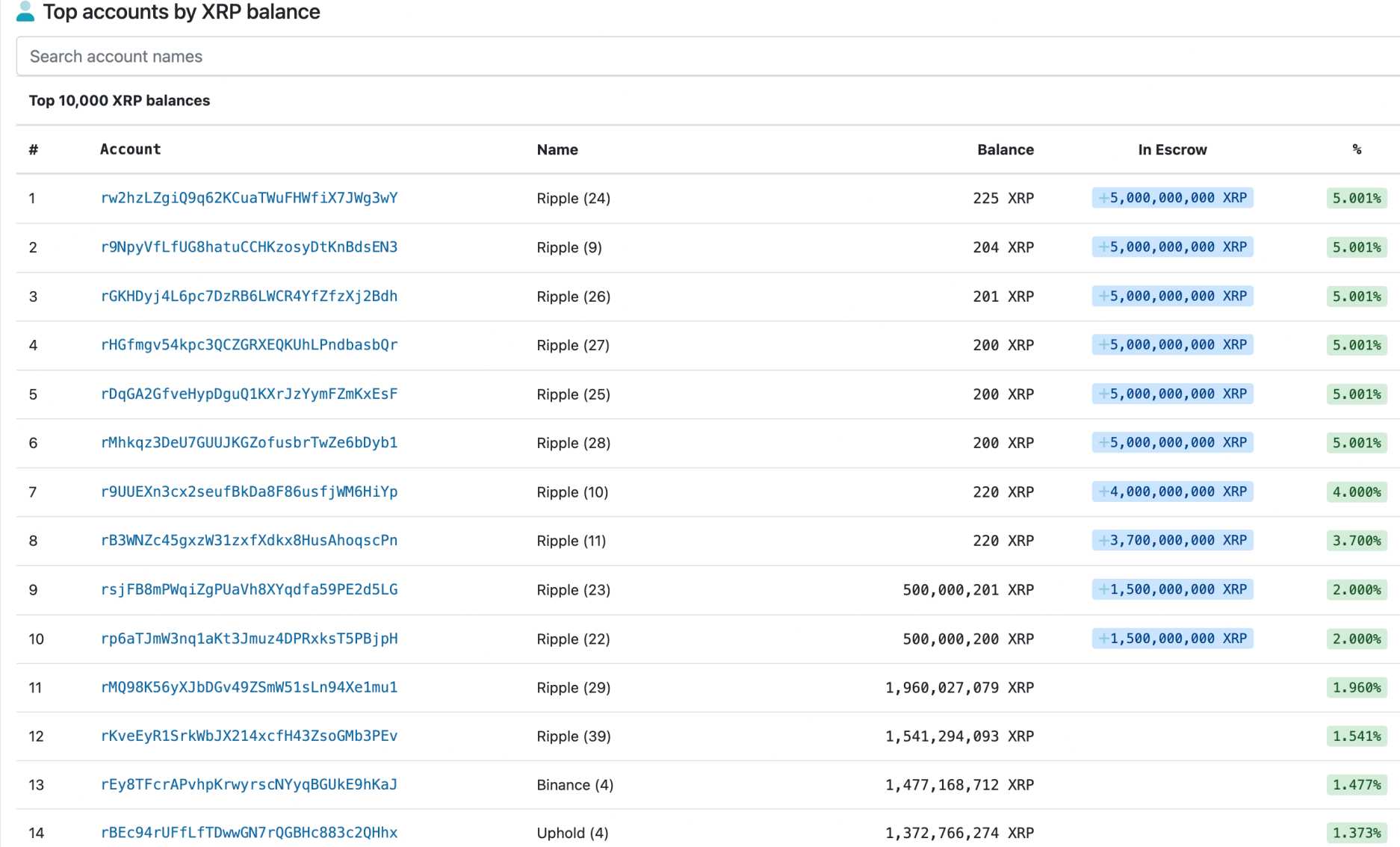Click the 204 XRP balance value

point(1003,247)
